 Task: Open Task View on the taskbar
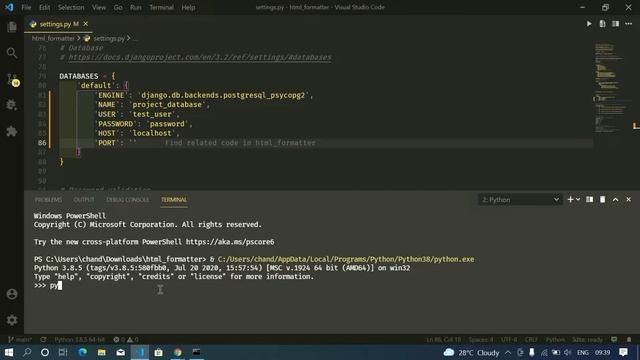(x=63, y=352)
